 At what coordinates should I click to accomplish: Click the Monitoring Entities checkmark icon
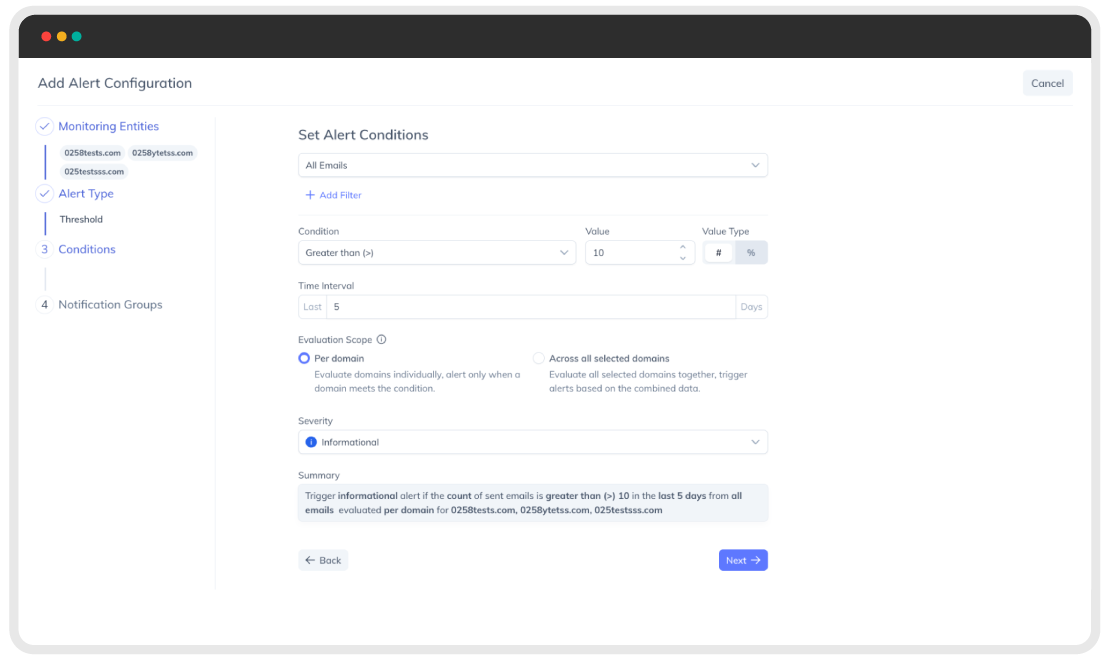[x=45, y=126]
